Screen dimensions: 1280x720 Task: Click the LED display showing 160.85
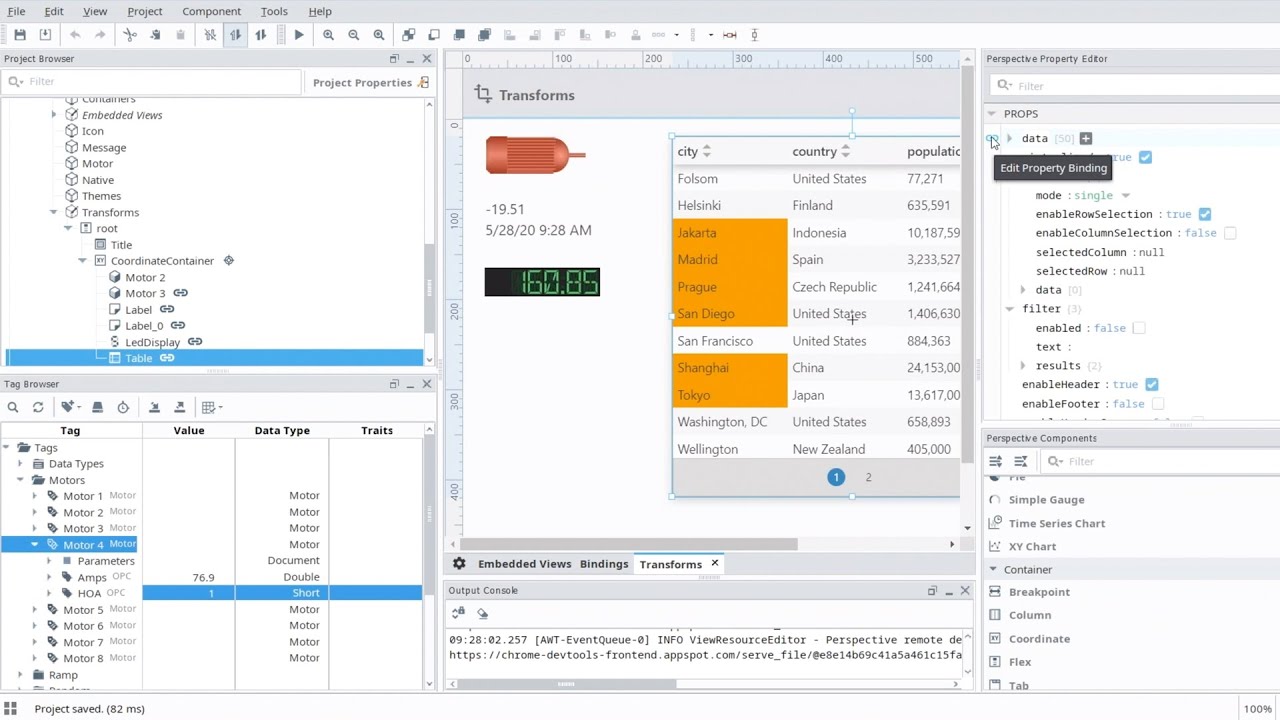(x=542, y=282)
